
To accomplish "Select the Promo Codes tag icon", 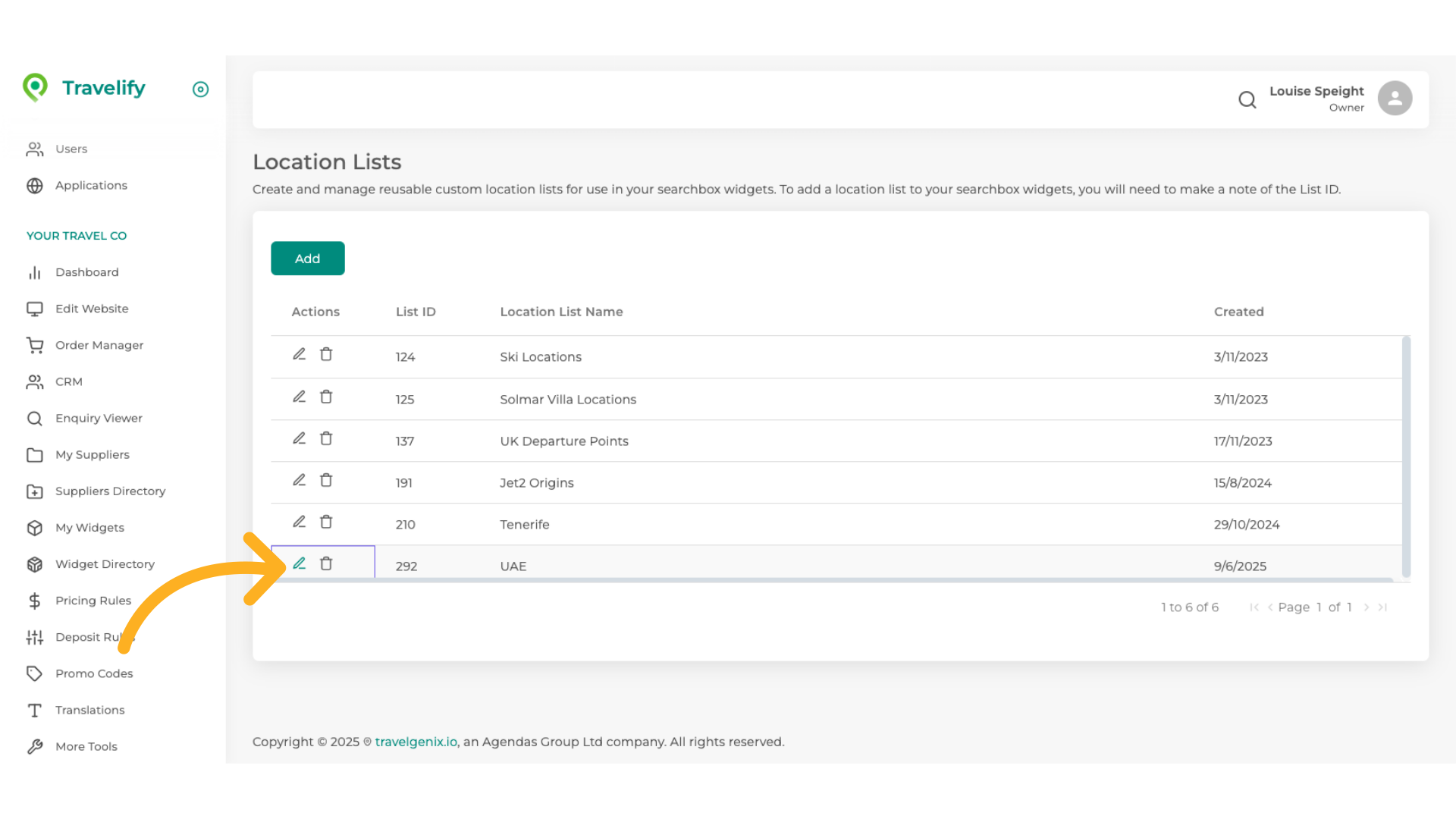I will [35, 673].
